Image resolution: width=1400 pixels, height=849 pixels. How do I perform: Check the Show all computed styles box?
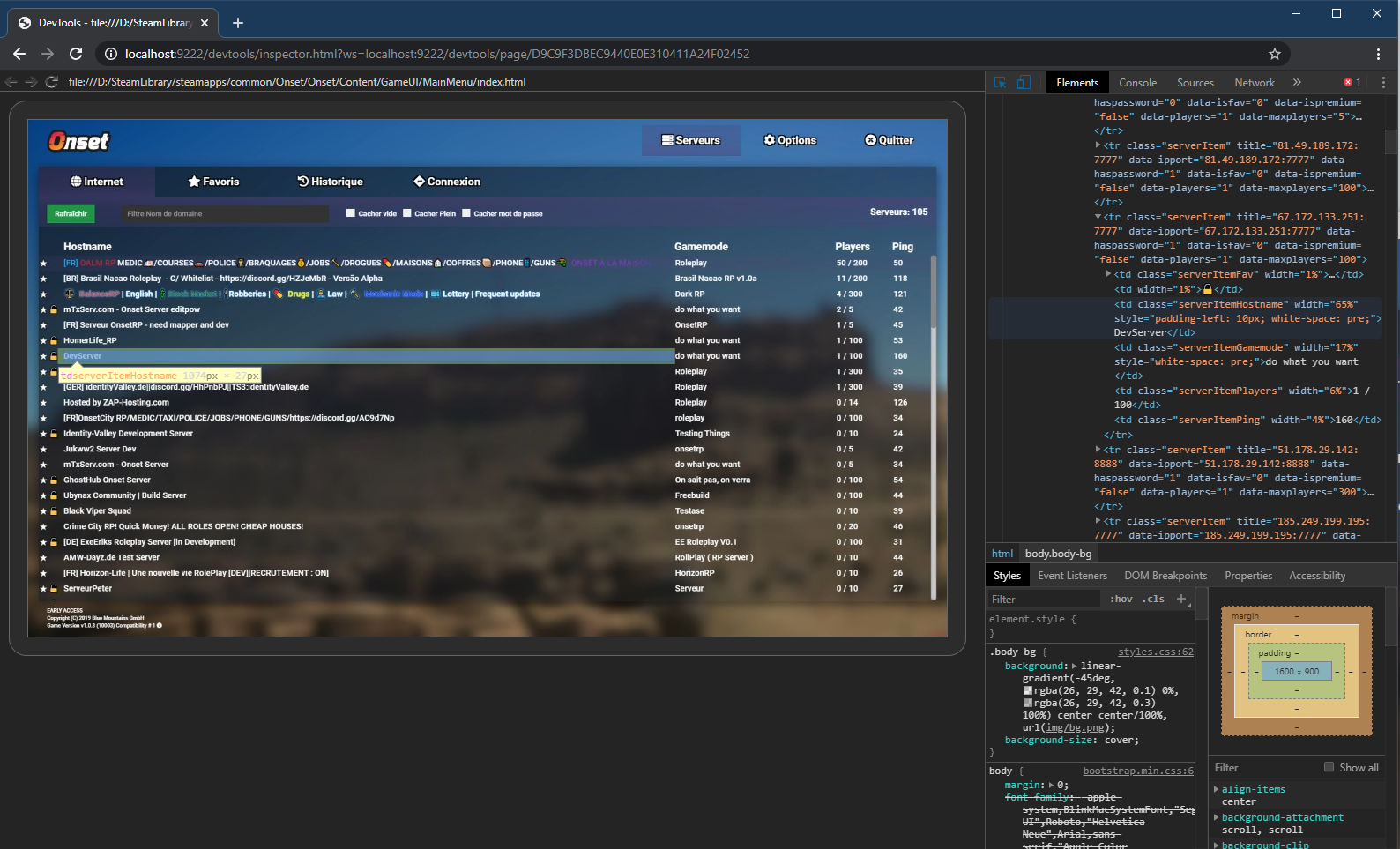(1329, 767)
